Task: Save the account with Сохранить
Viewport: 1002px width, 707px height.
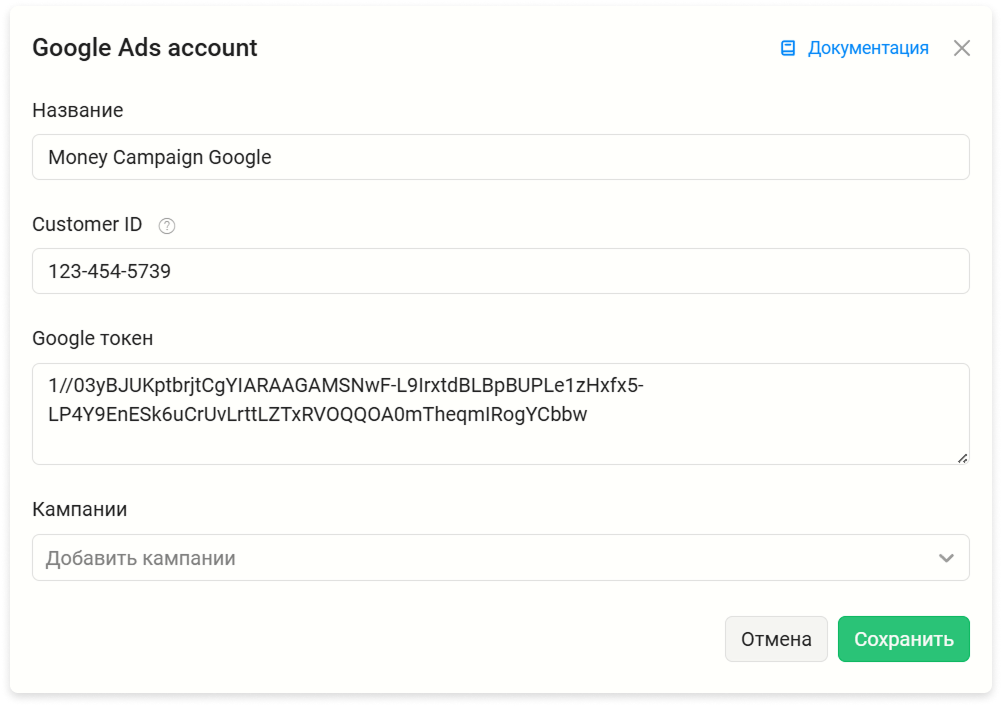Action: point(904,639)
